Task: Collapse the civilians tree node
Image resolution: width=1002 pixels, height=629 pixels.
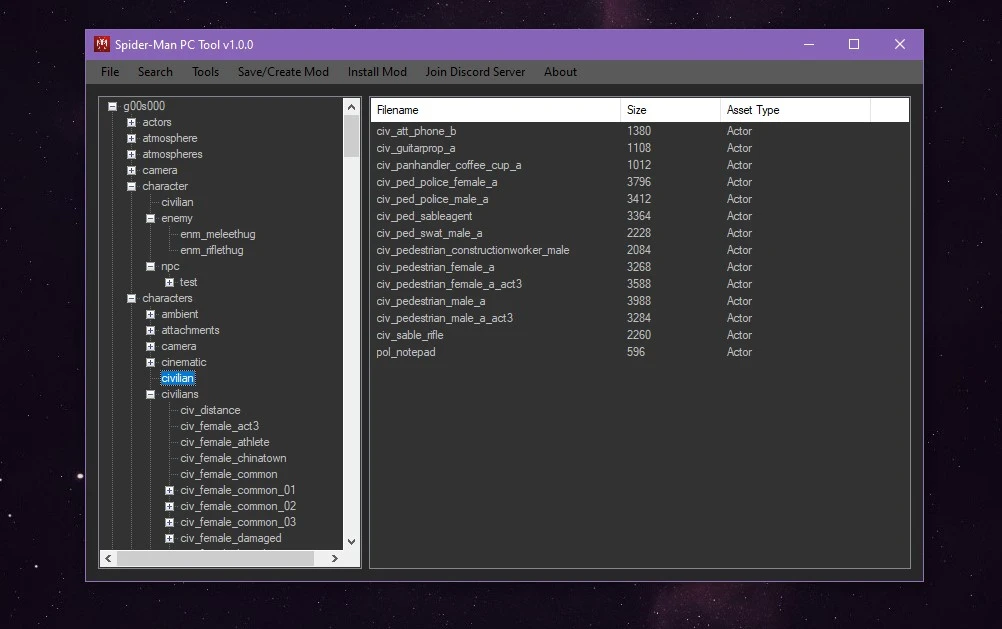Action: coord(150,395)
